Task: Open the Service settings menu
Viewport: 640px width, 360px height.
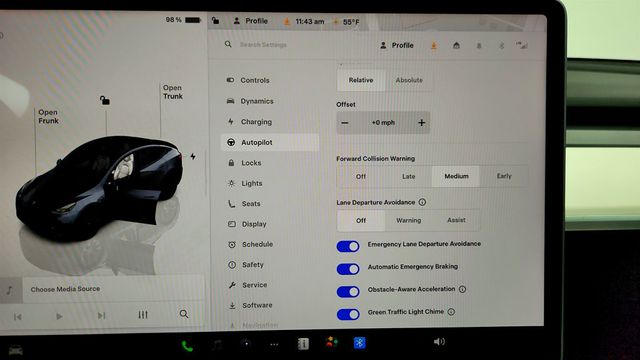Action: pyautogui.click(x=247, y=285)
